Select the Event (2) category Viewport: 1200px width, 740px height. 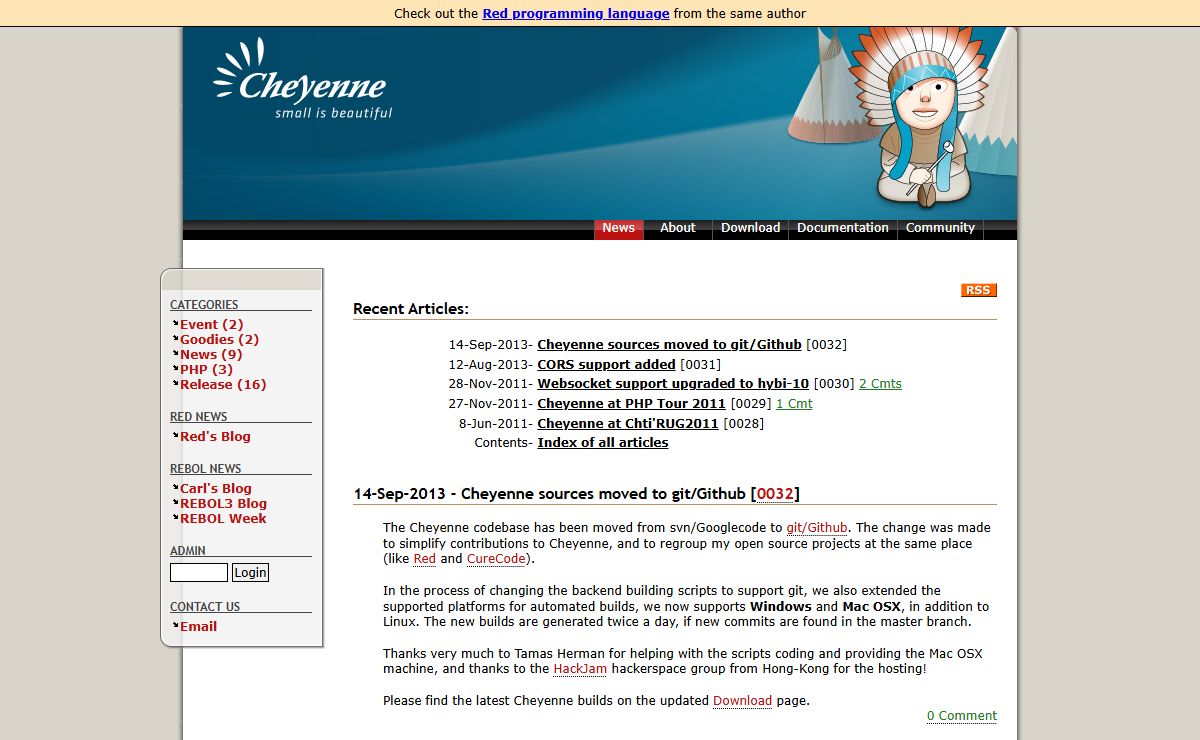pos(211,325)
